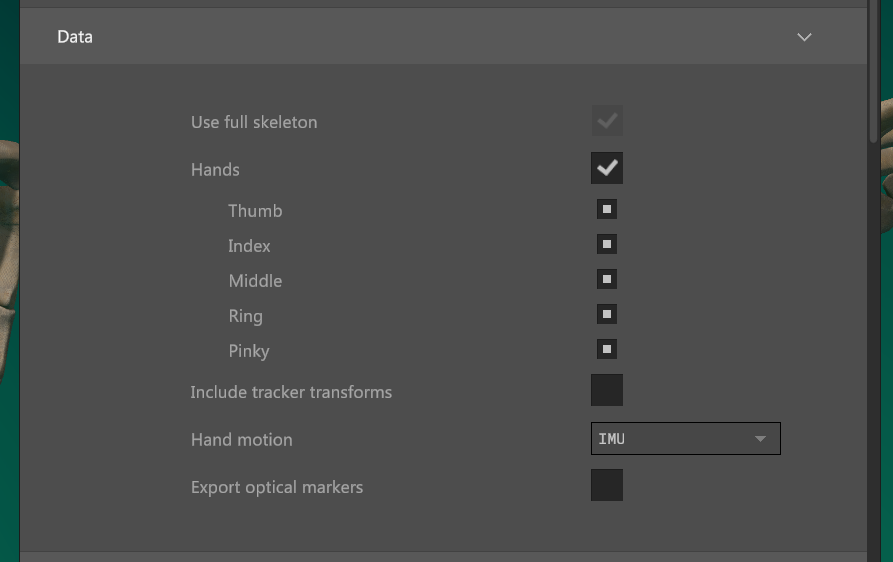Collapse the Data section chevron
The height and width of the screenshot is (562, 893).
click(804, 37)
